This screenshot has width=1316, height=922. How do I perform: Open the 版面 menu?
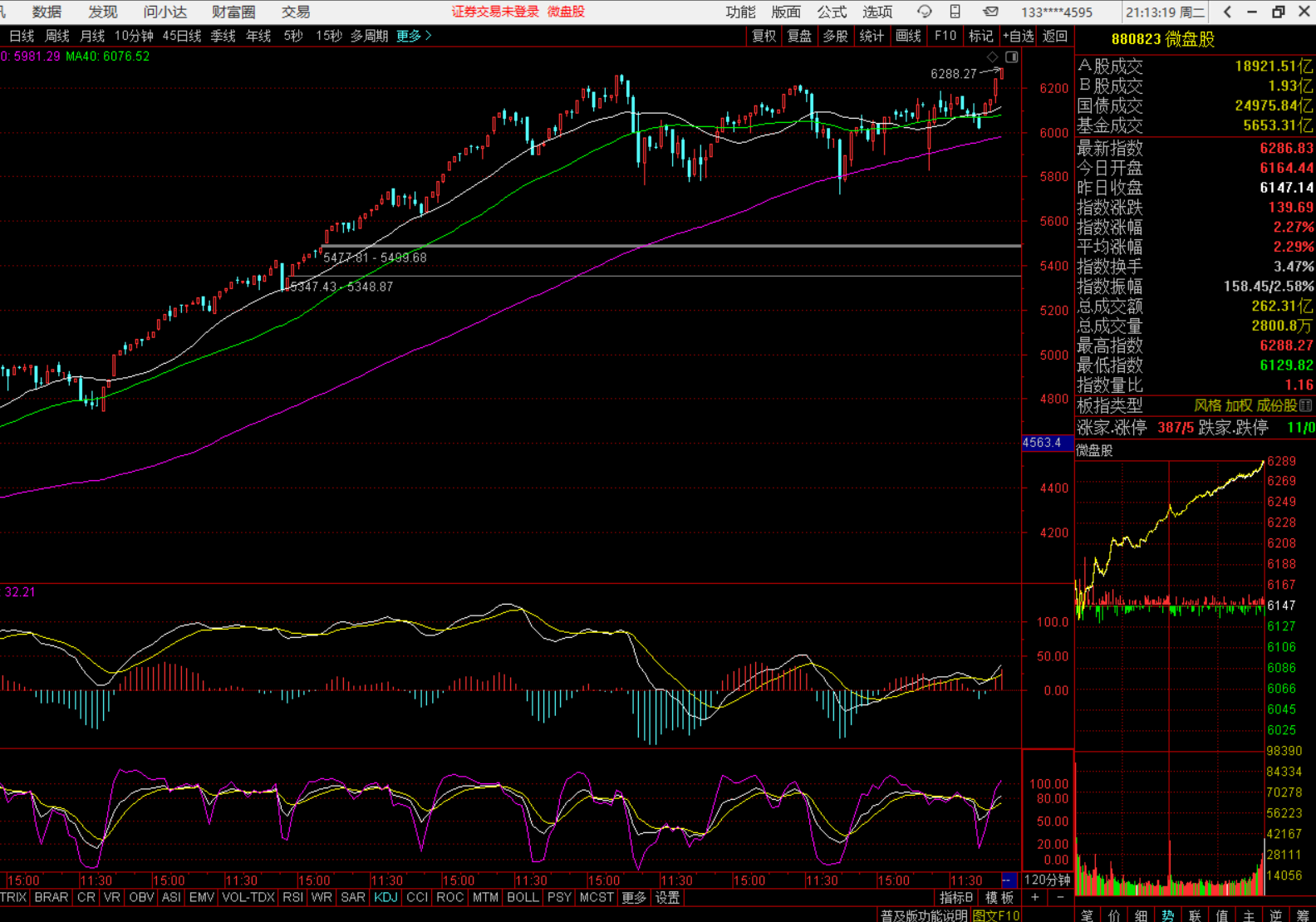tap(786, 12)
